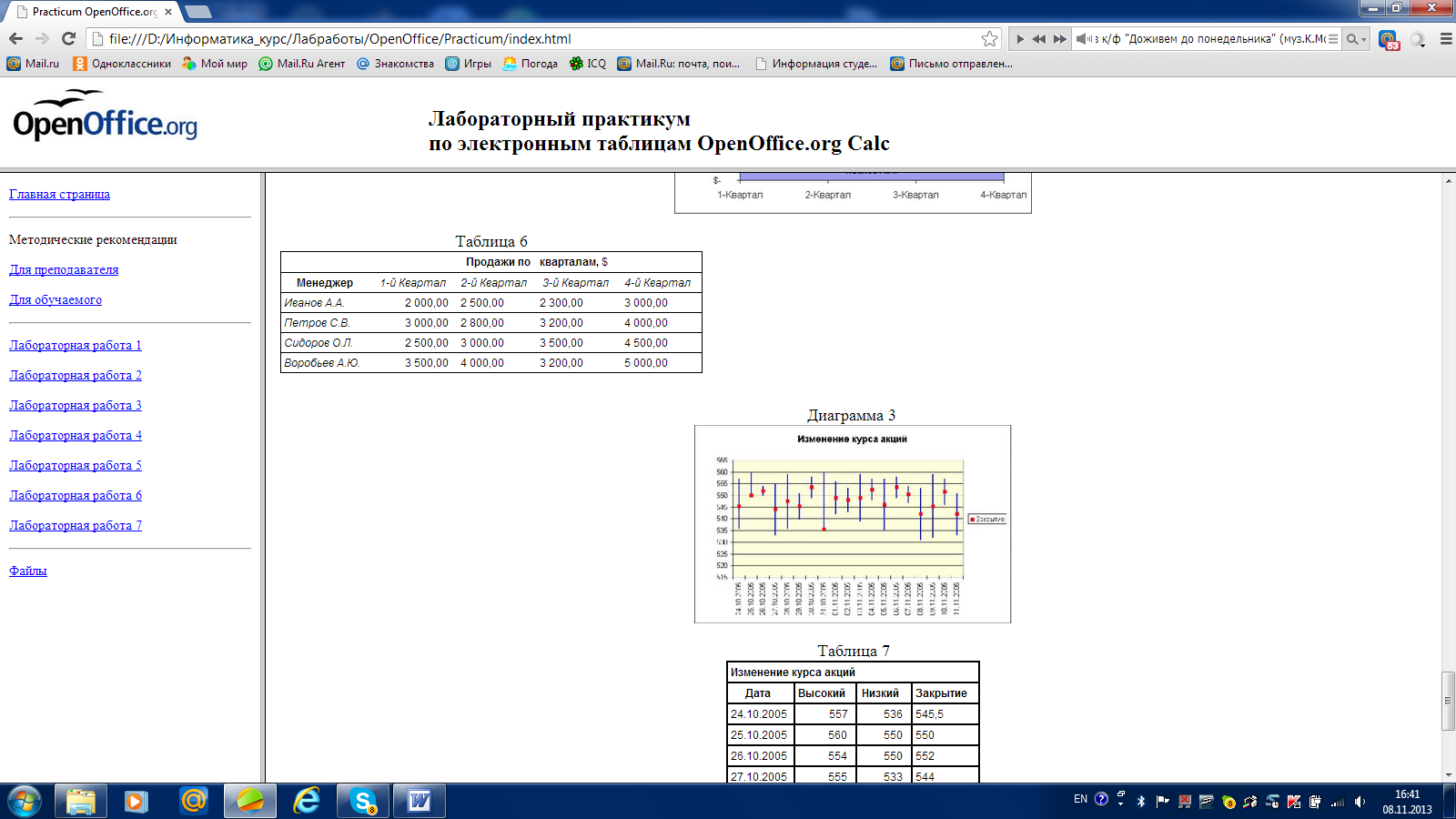Image resolution: width=1456 pixels, height=819 pixels.
Task: Open the music player playlist list icon
Action: 1333,39
